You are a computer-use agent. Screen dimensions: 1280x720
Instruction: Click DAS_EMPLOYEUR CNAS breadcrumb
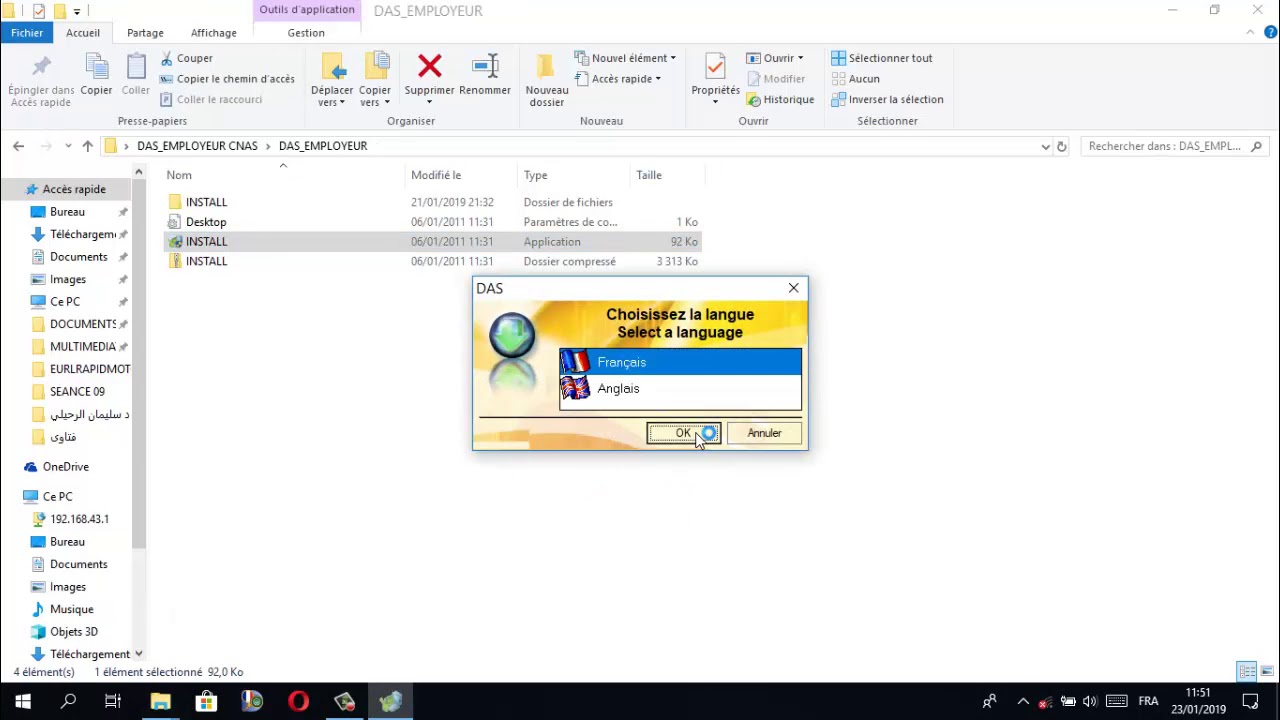coord(197,146)
